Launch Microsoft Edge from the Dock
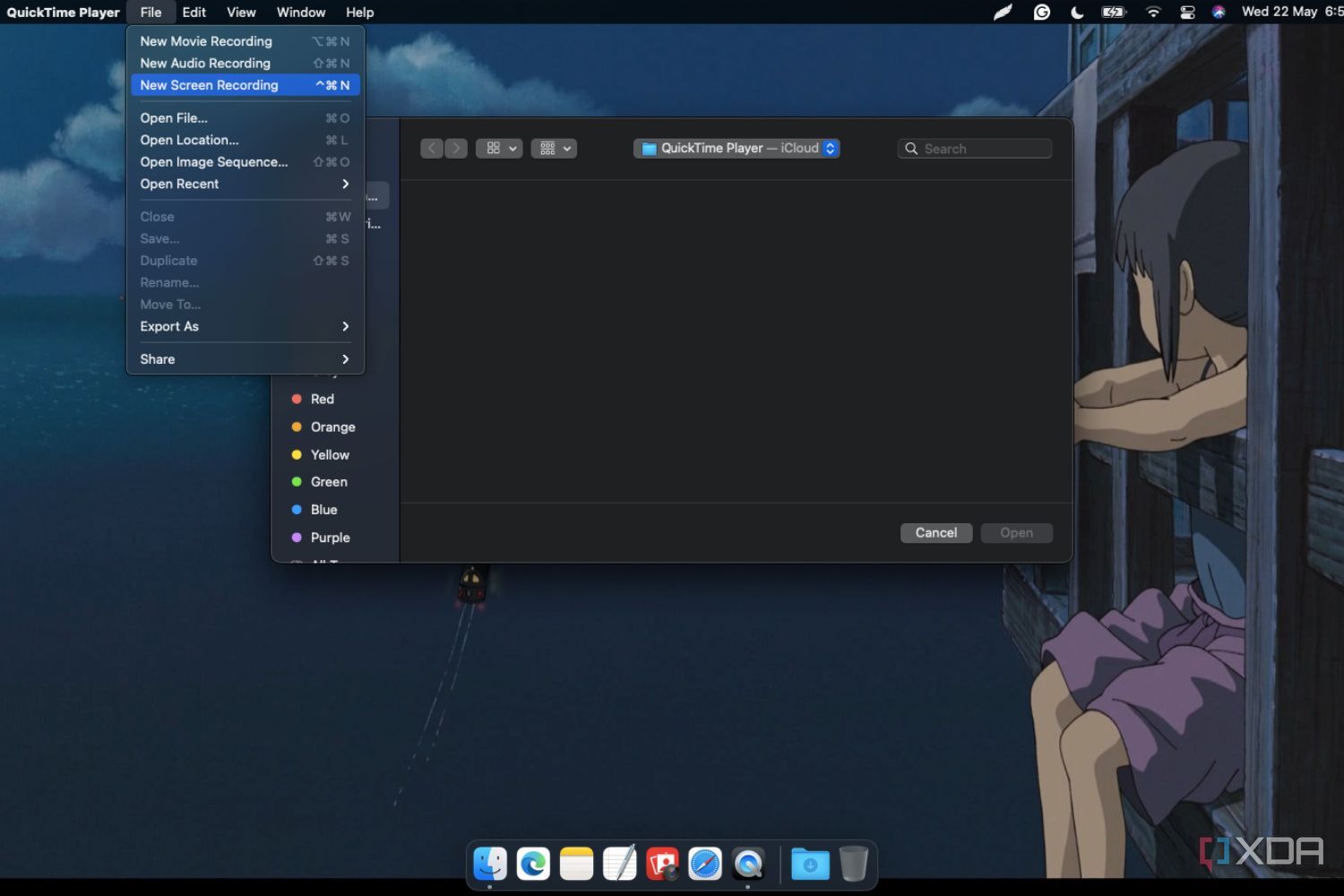The image size is (1344, 896). tap(533, 864)
